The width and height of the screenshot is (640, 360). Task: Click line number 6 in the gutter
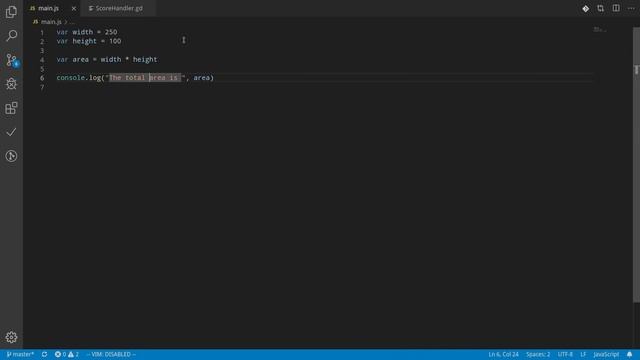pos(42,78)
